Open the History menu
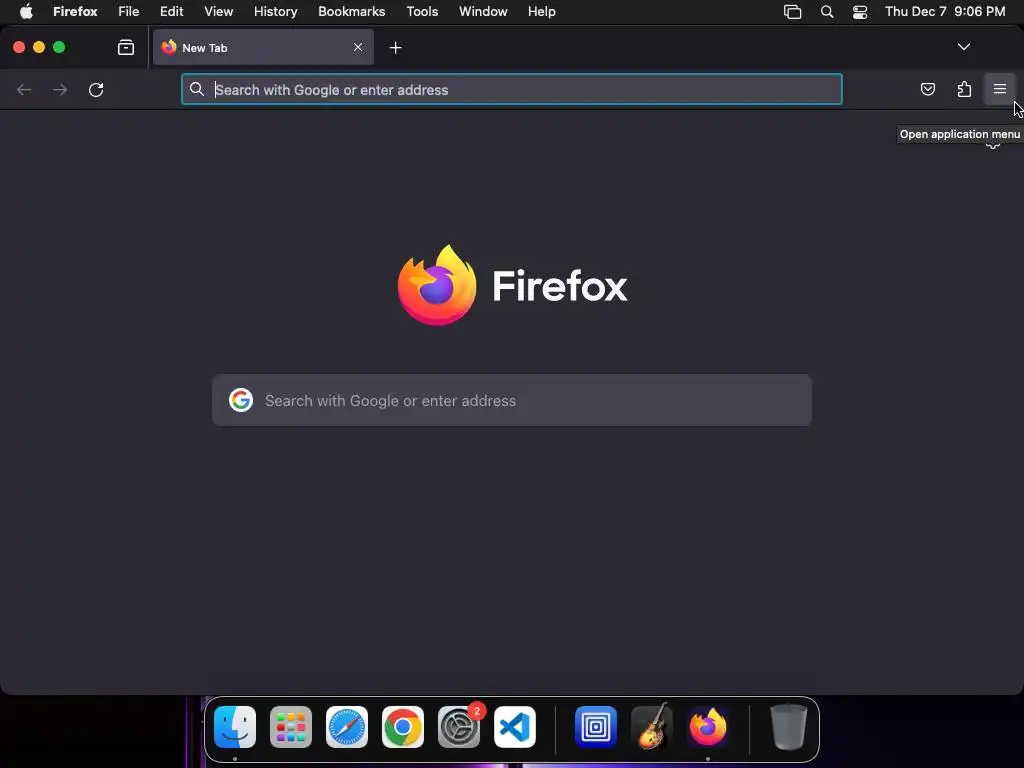The image size is (1024, 768). point(276,11)
